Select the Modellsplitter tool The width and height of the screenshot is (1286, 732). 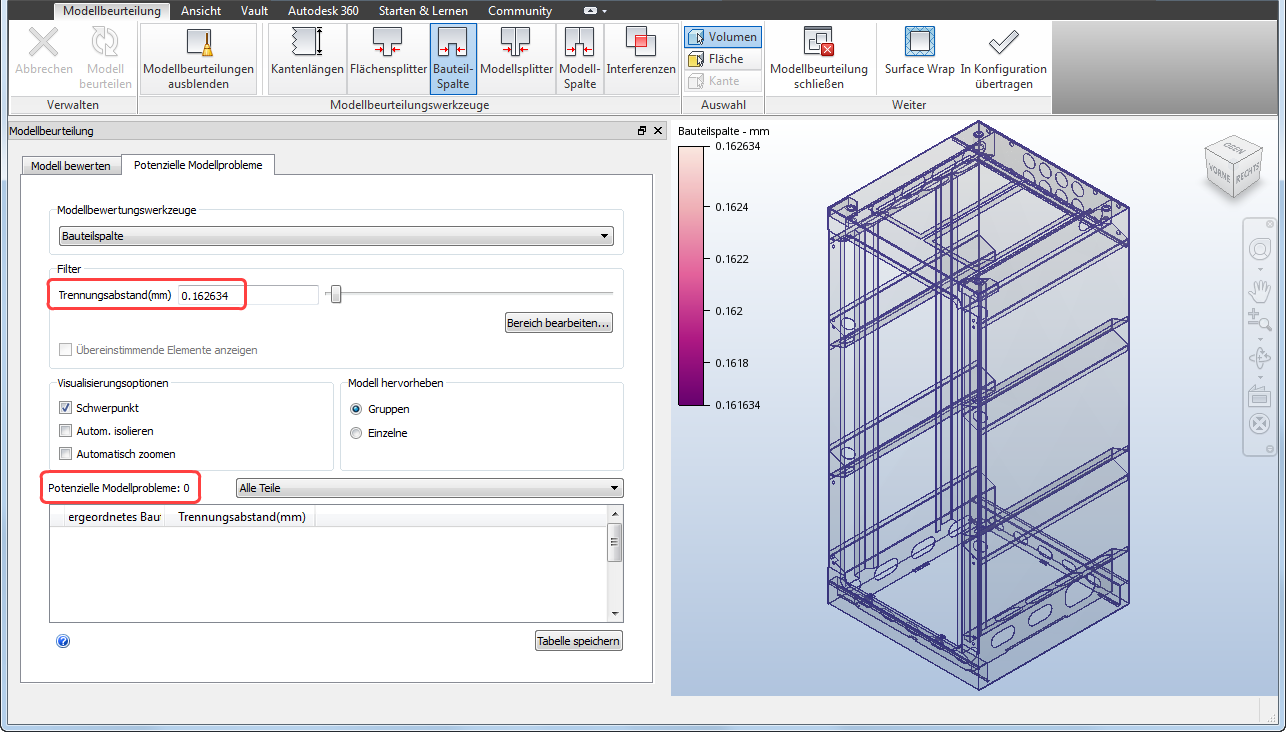click(x=516, y=58)
